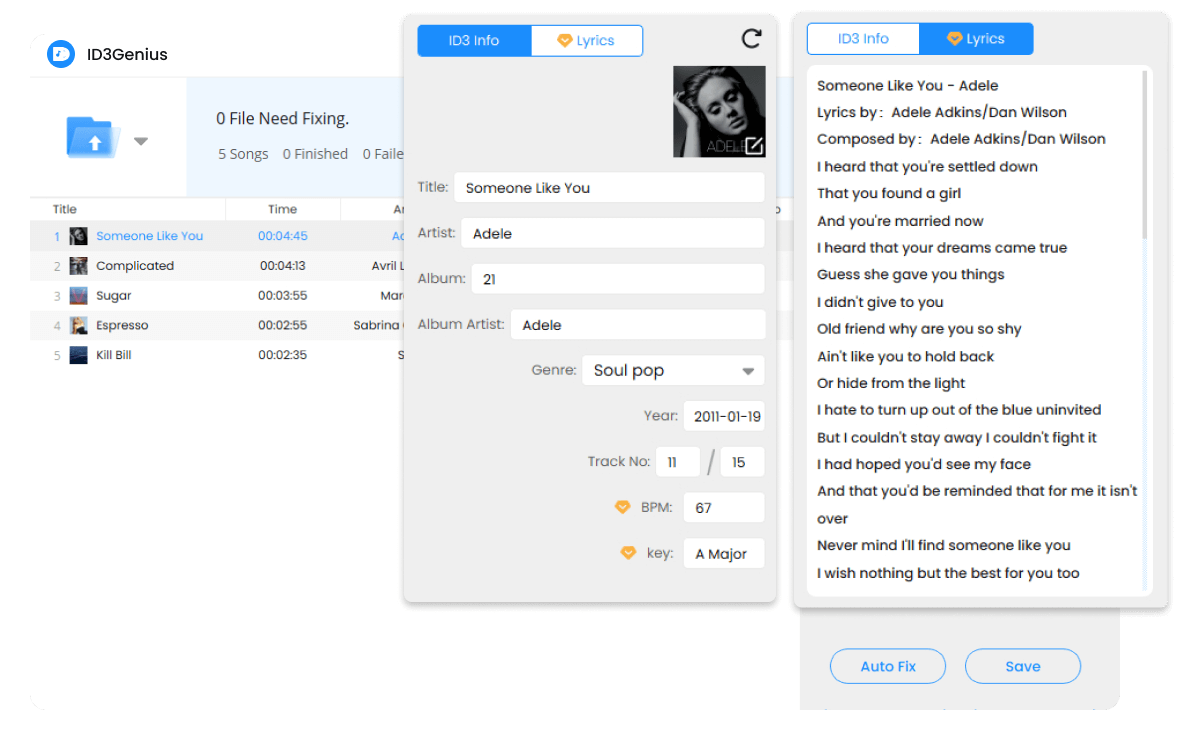Click the ID3Genius logo icon
The height and width of the screenshot is (744, 1200).
(x=61, y=54)
